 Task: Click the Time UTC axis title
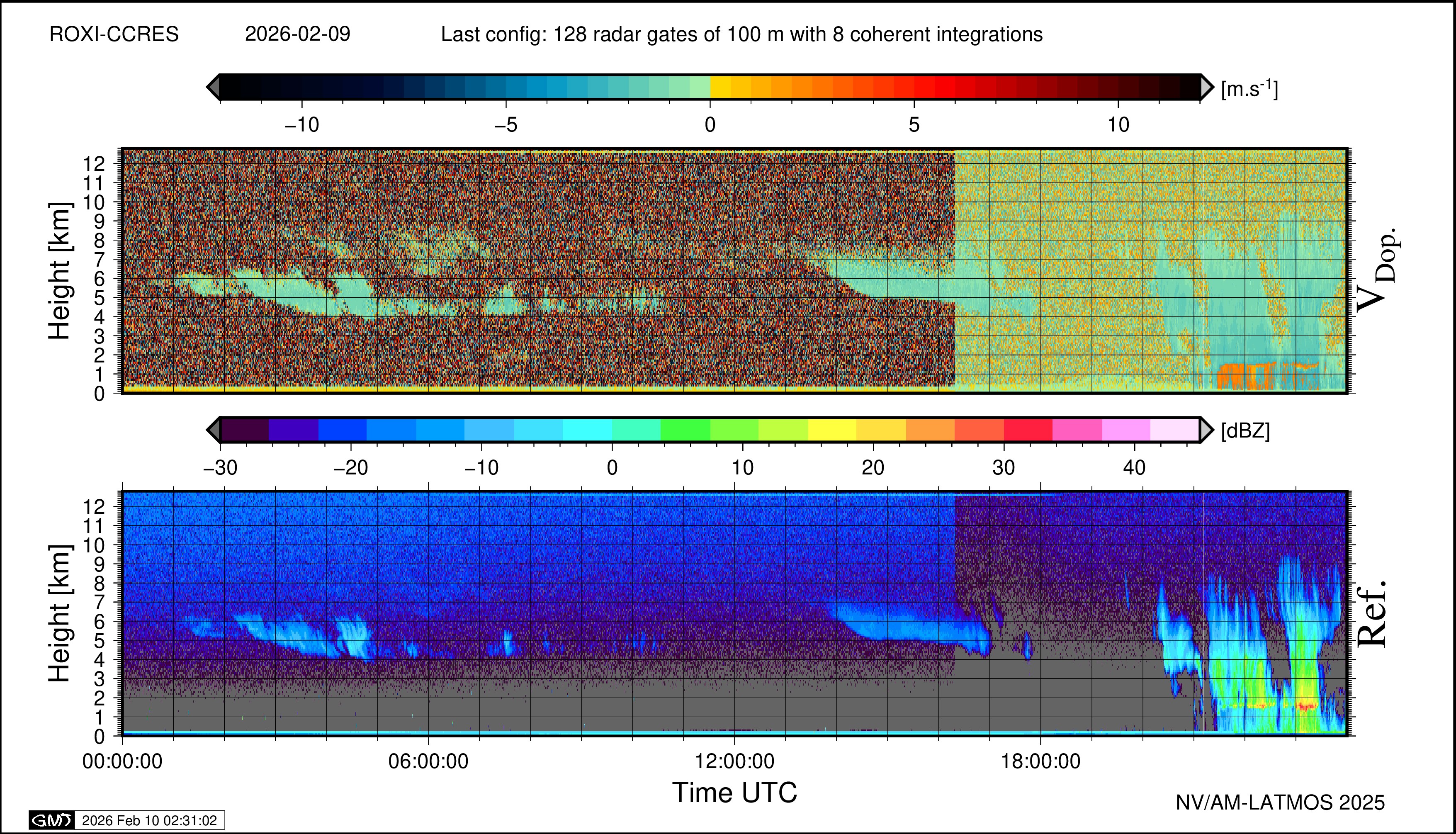(734, 793)
